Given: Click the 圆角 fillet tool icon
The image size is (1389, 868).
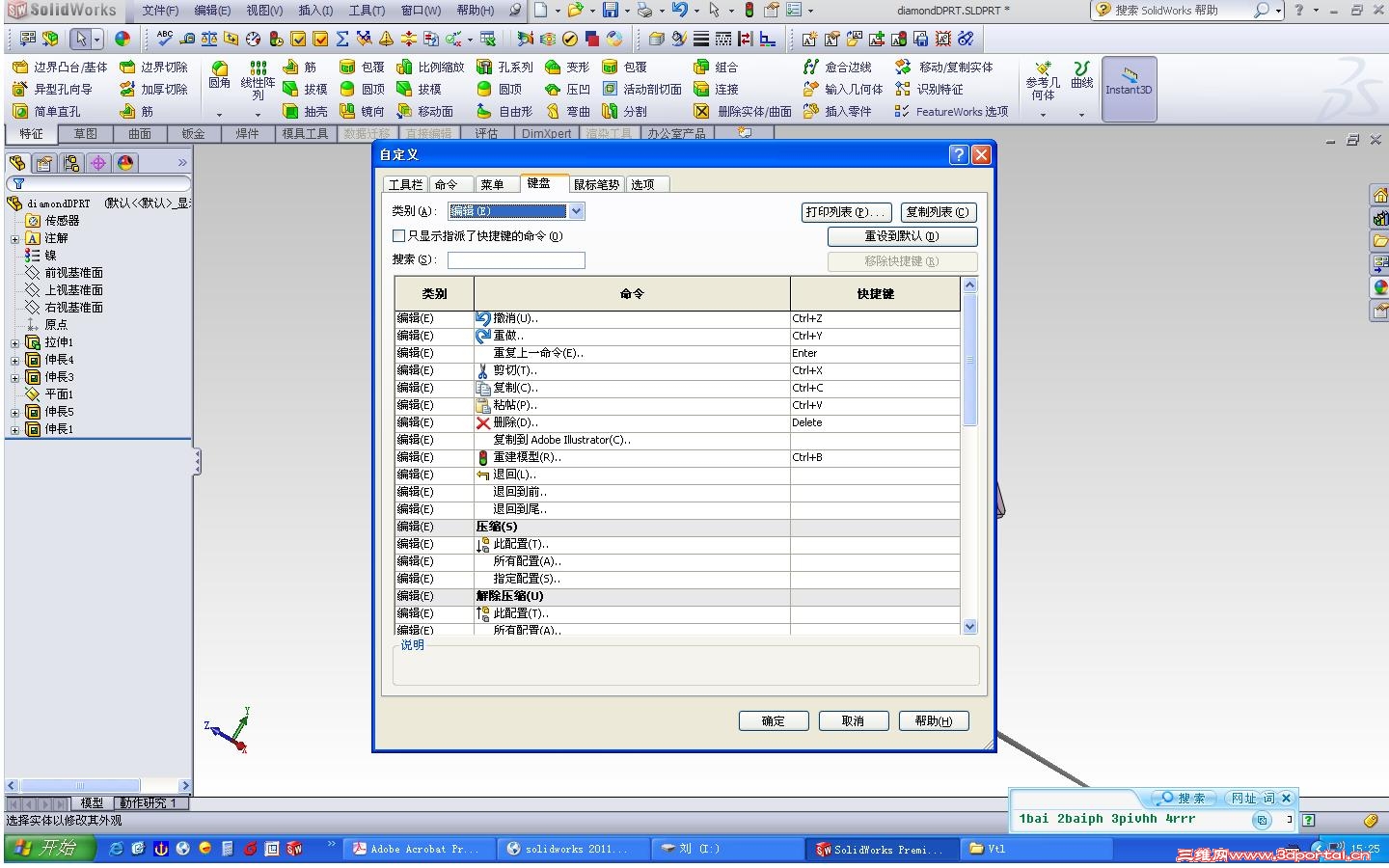Looking at the screenshot, I should point(220,75).
